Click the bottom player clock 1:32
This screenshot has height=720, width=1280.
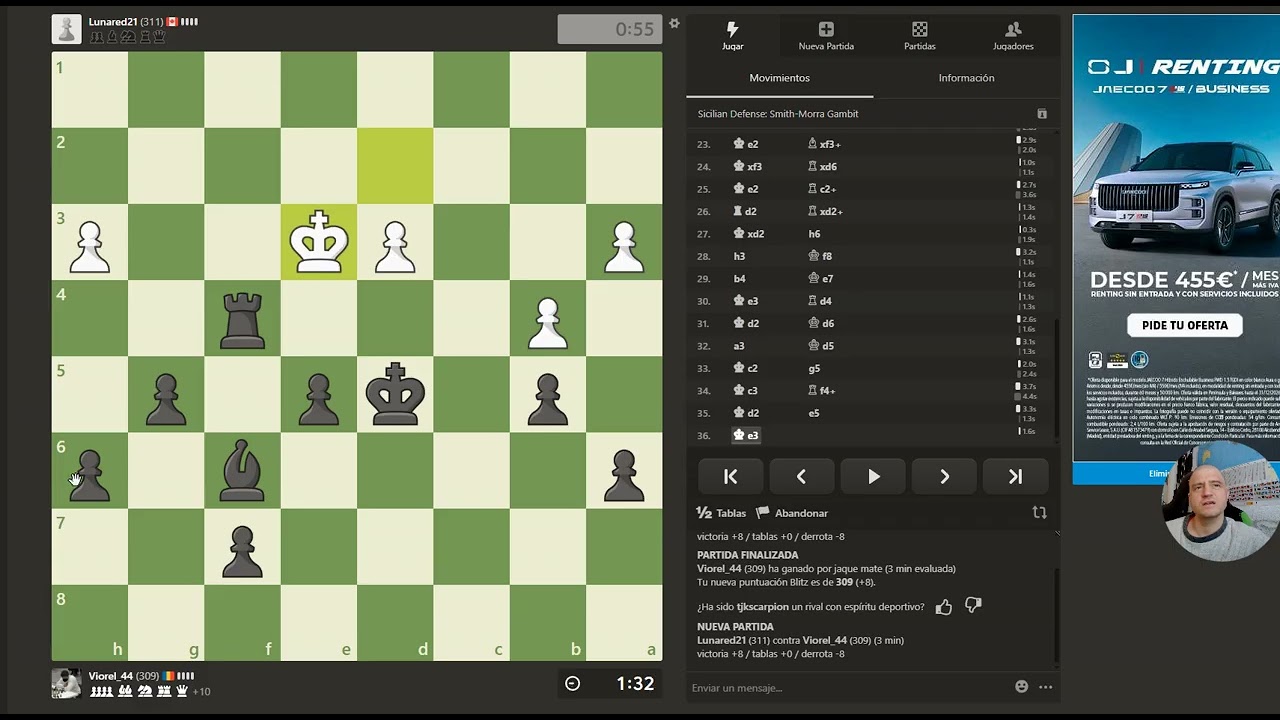click(x=610, y=684)
